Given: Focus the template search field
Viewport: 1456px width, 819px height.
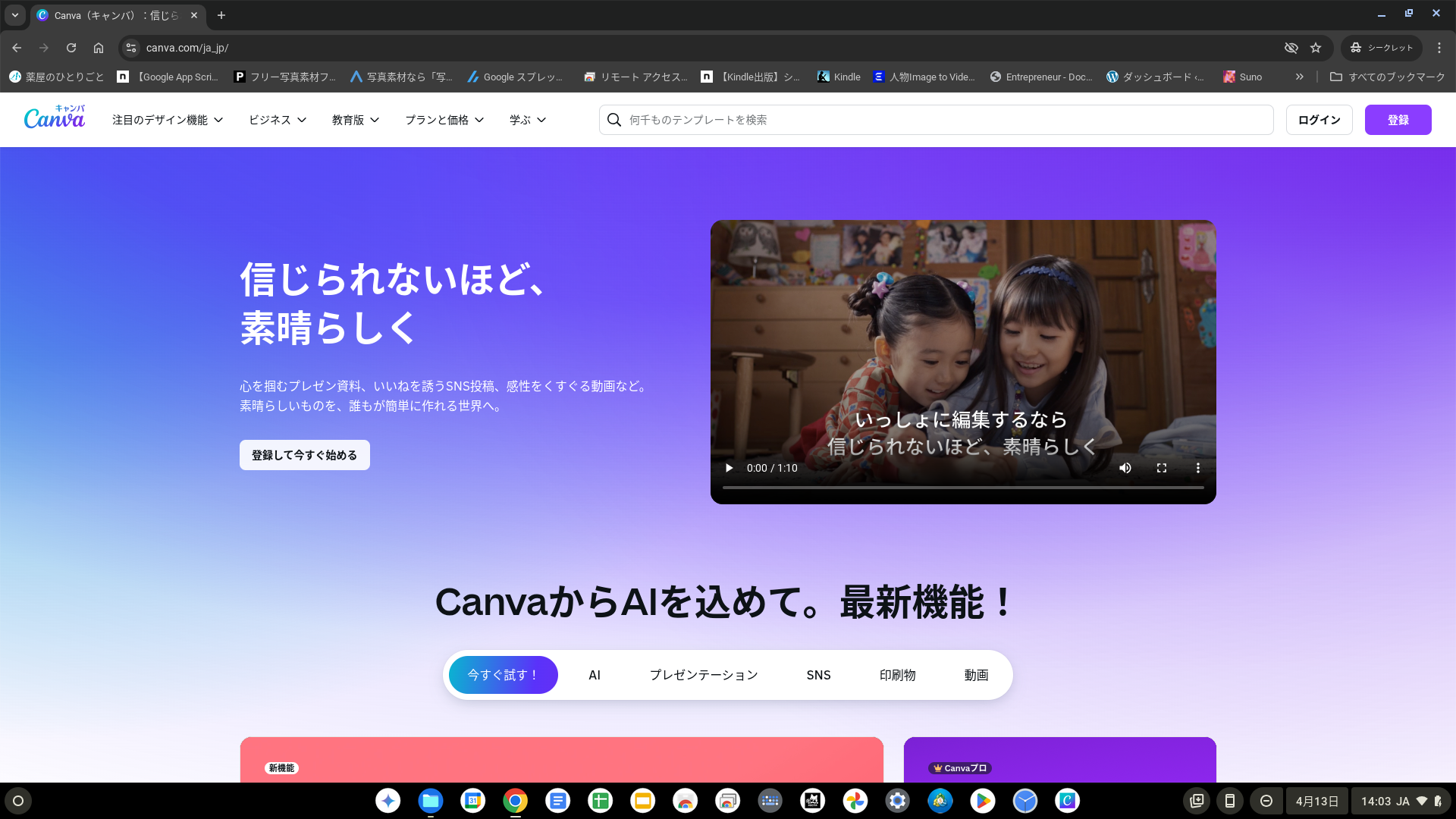Looking at the screenshot, I should (936, 120).
